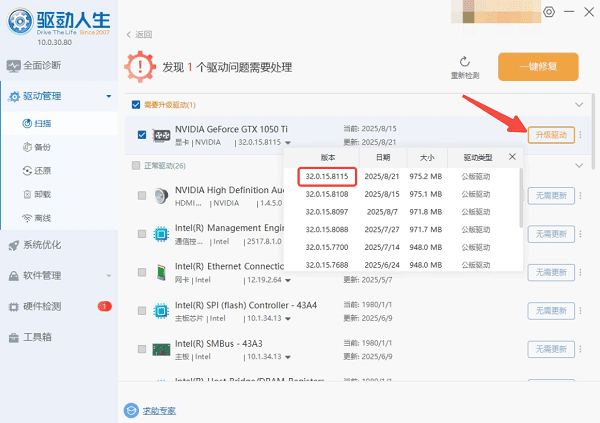Viewport: 600px width, 423px height.
Task: Check the Intel(R) SMBus - 43A3 checkbox
Action: pos(141,349)
